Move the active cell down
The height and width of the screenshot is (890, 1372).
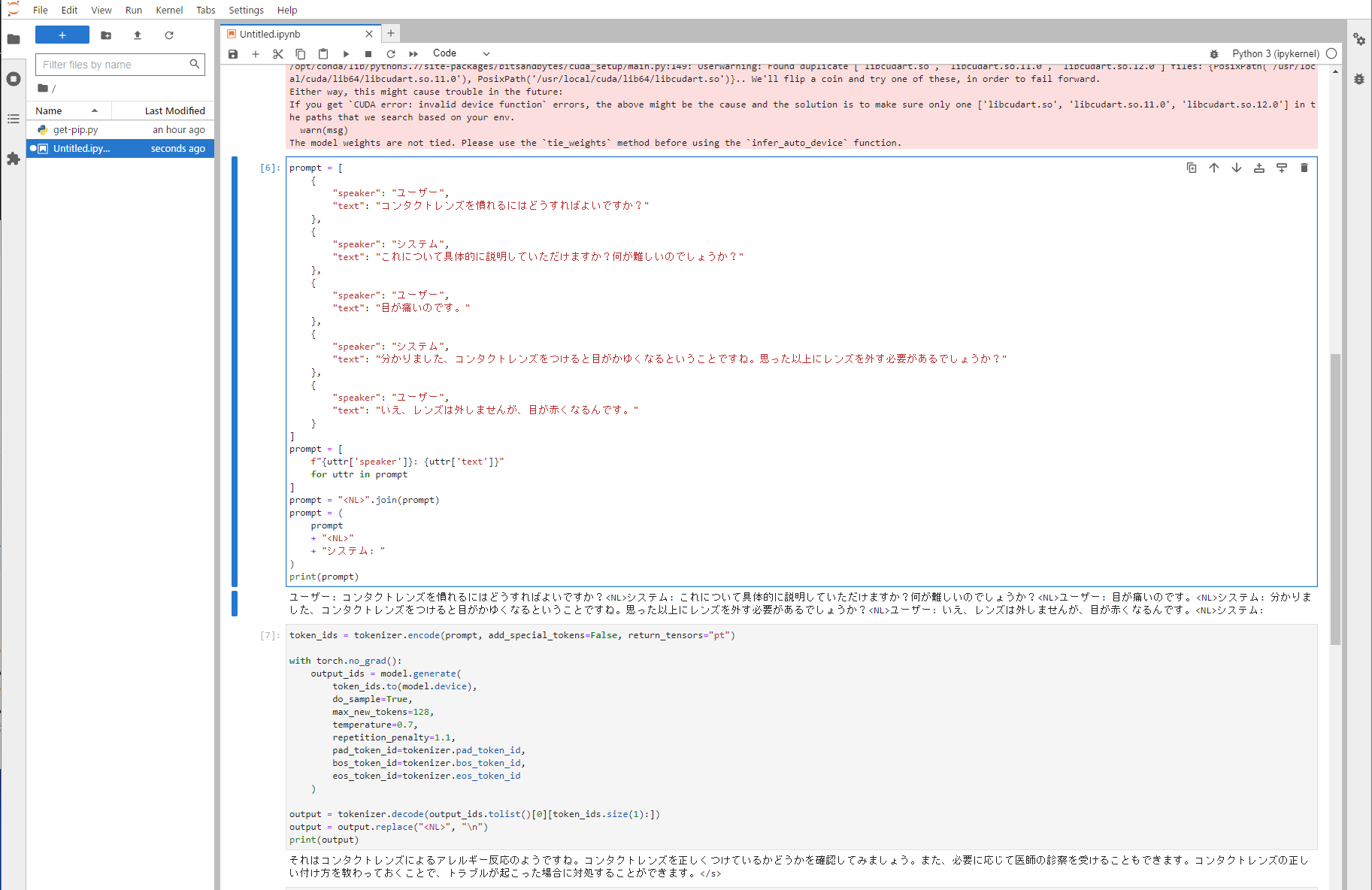pyautogui.click(x=1237, y=168)
